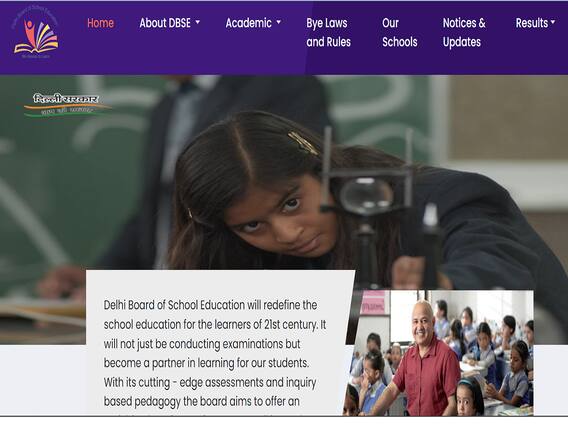Open the Results dropdown arrow

553,22
